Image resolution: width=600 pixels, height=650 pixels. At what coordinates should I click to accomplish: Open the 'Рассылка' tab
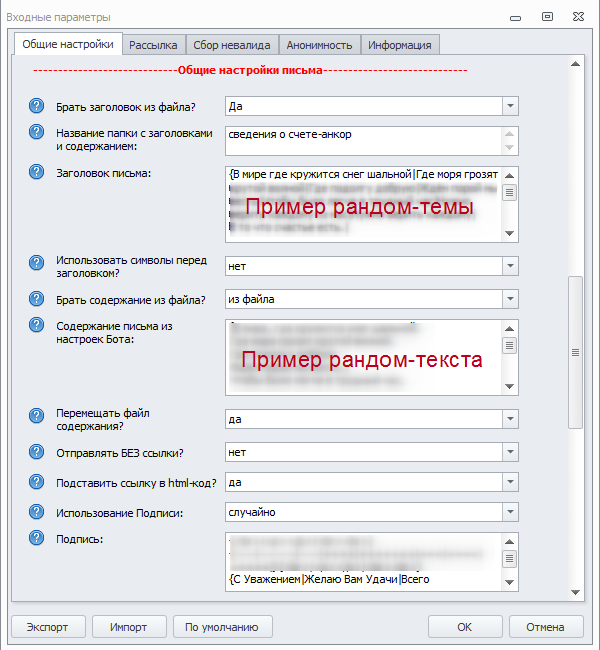(x=153, y=45)
